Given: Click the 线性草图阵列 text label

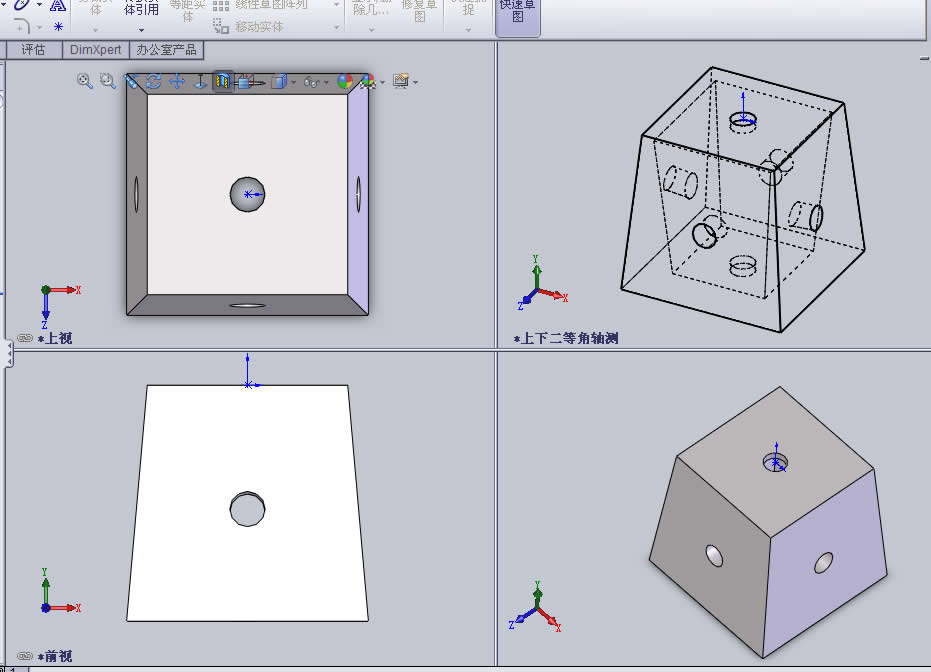Looking at the screenshot, I should click(271, 5).
